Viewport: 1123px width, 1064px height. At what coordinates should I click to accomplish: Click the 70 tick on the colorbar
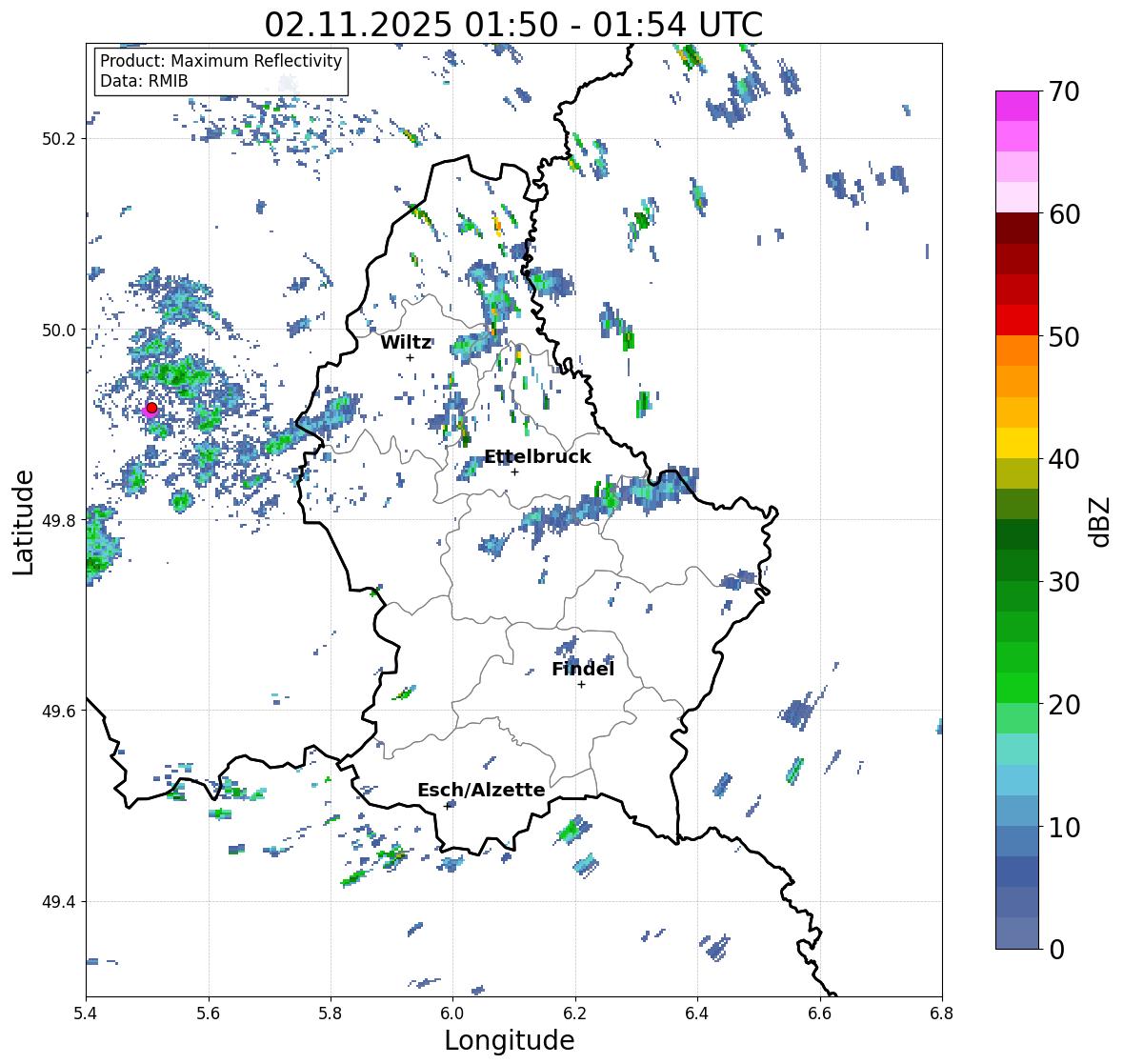(x=1064, y=91)
